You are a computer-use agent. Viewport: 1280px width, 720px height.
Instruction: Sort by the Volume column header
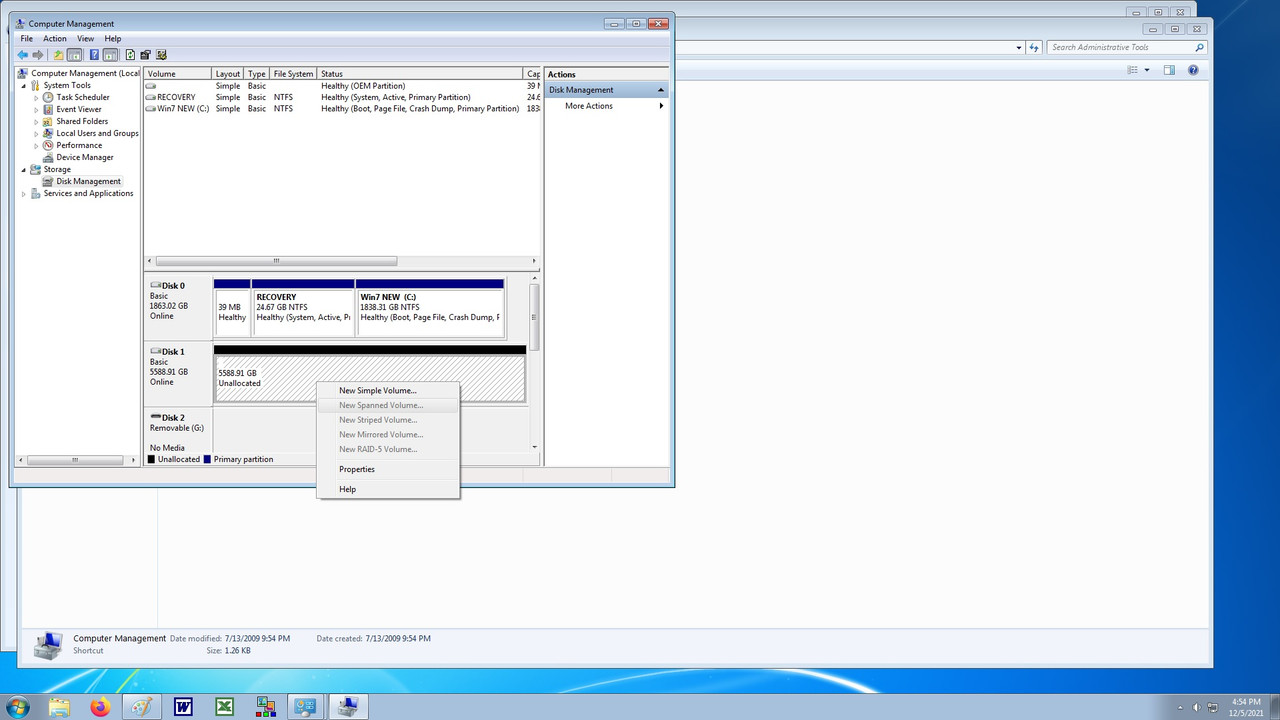pos(178,74)
